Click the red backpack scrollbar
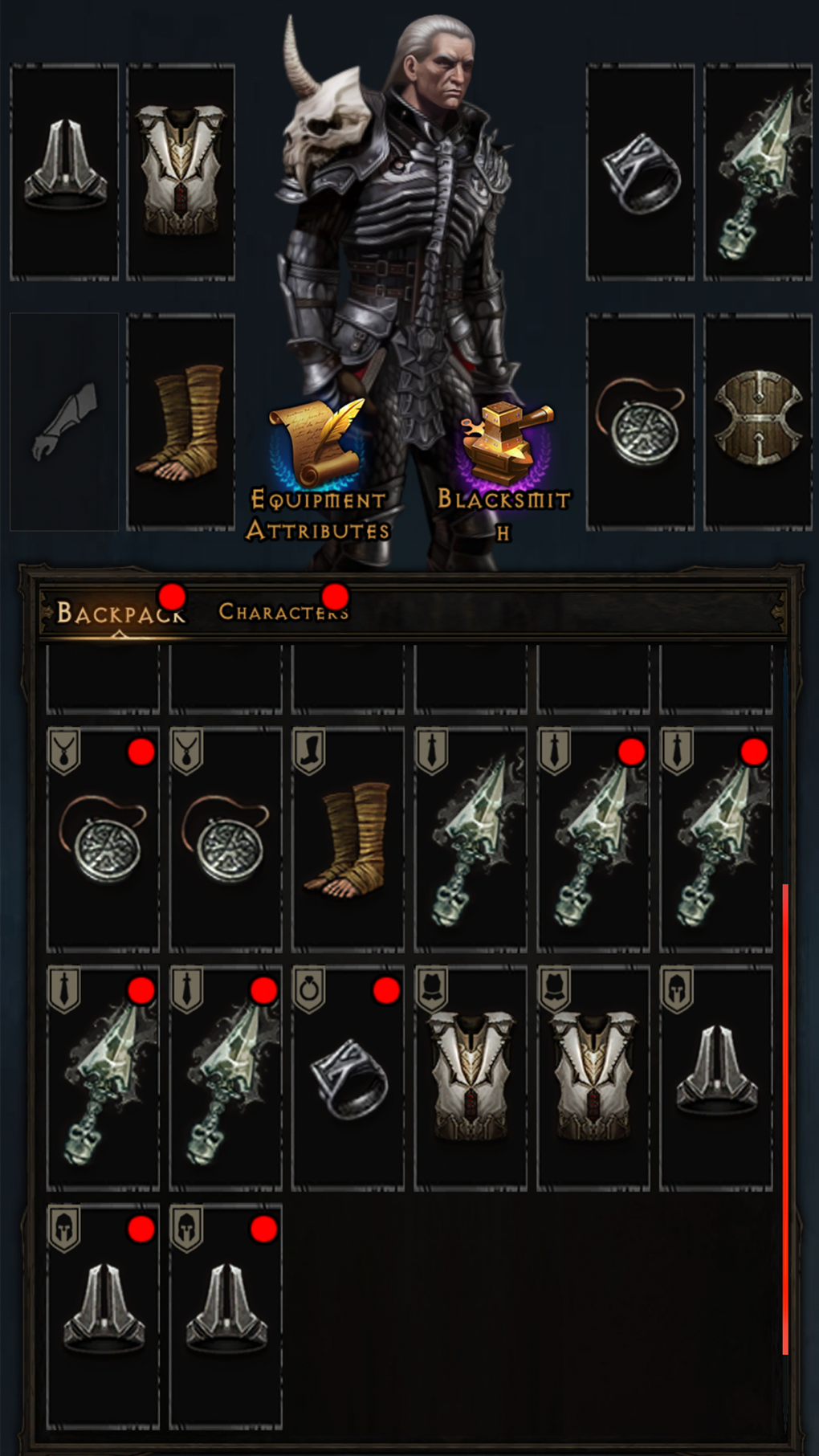The width and height of the screenshot is (819, 1456). tap(785, 1119)
